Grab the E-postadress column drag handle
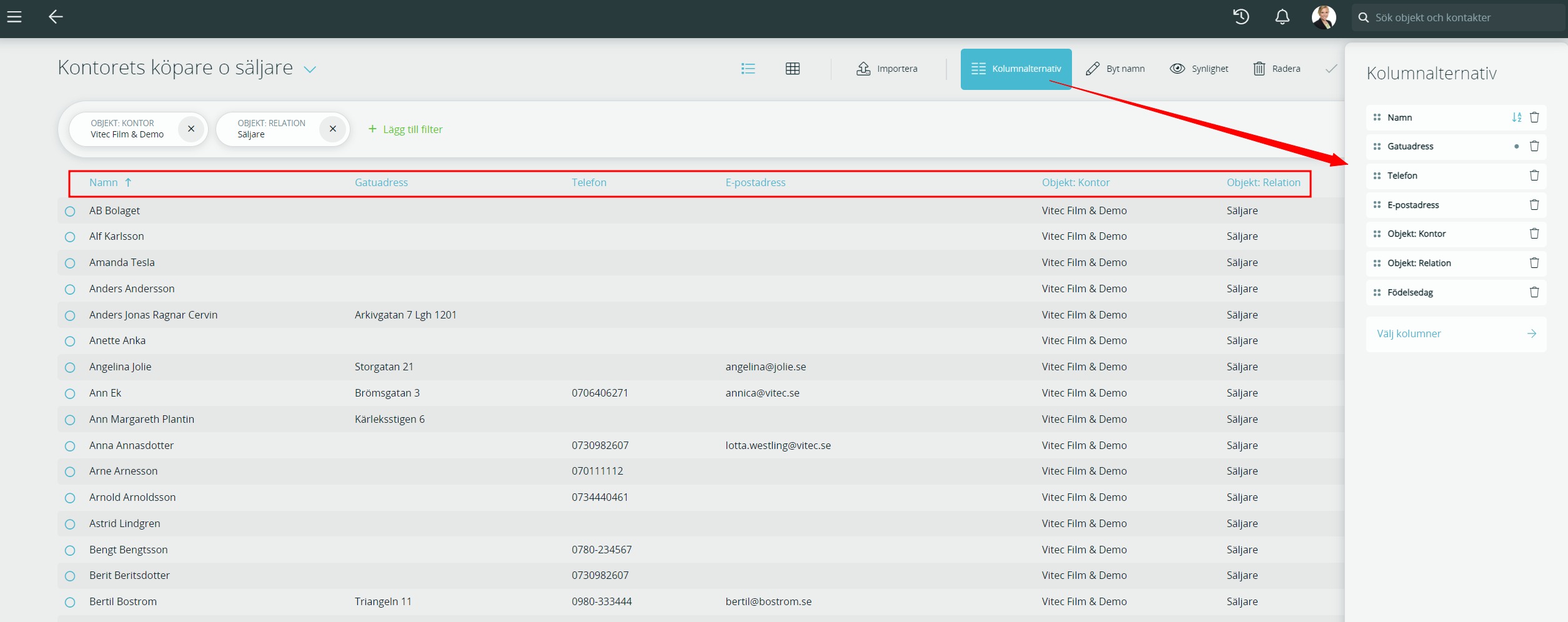 (x=1377, y=205)
